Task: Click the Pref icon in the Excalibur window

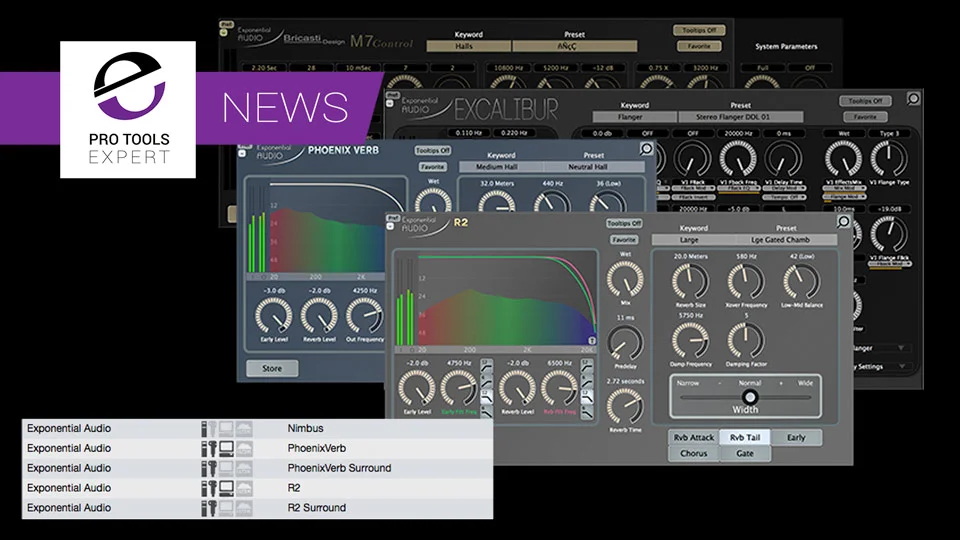Action: [392, 96]
